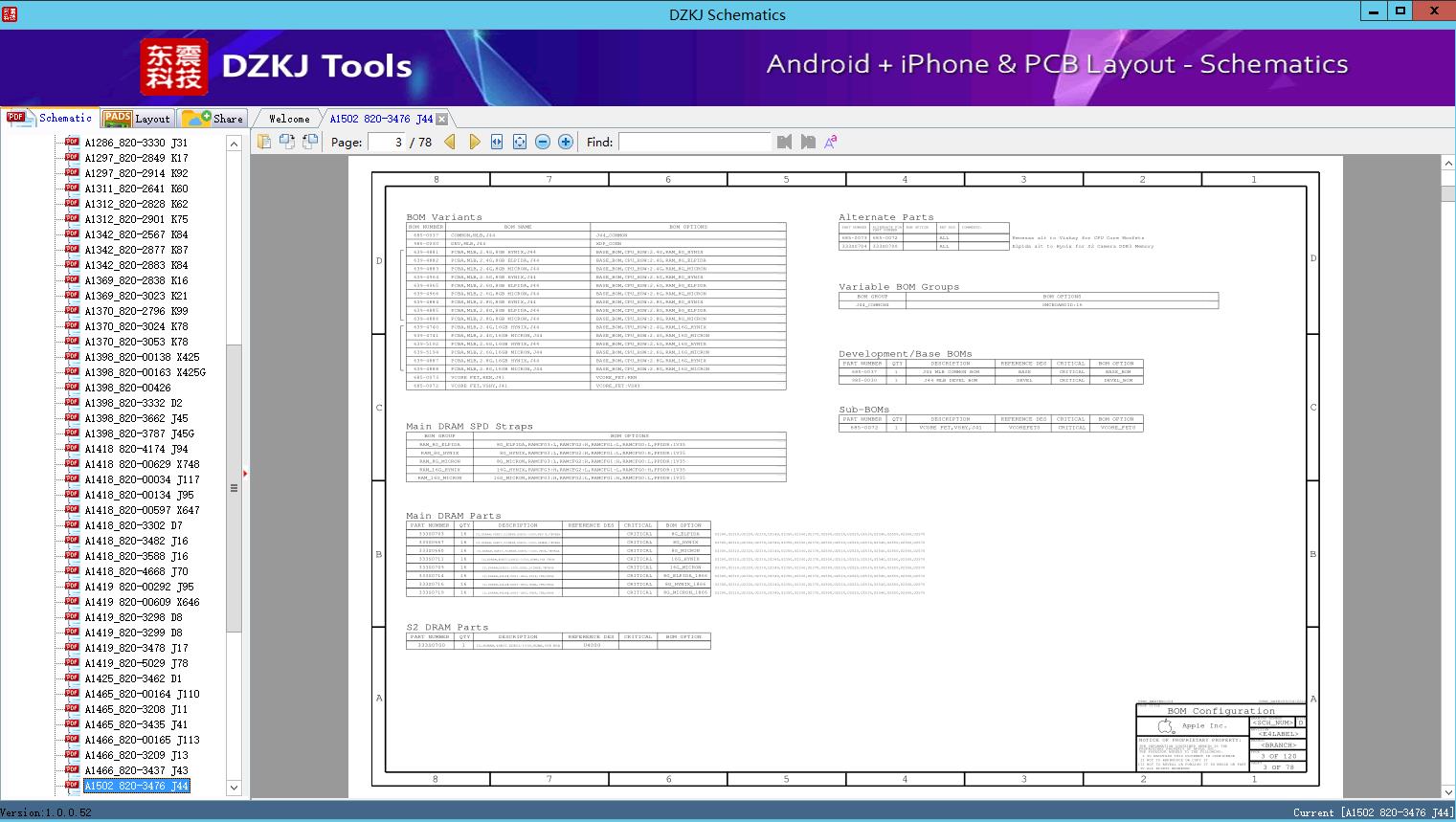This screenshot has height=822, width=1456.
Task: Click the PDF icon beside A1419_820-3478 J17
Action: pos(72,647)
